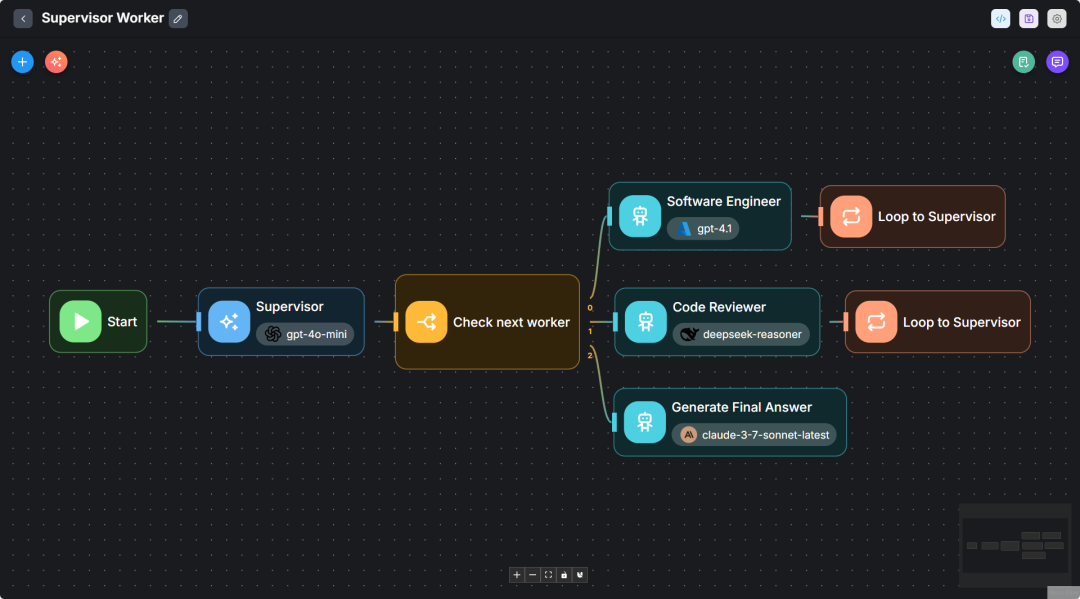Zoom out using canvas minus control

(x=532, y=575)
